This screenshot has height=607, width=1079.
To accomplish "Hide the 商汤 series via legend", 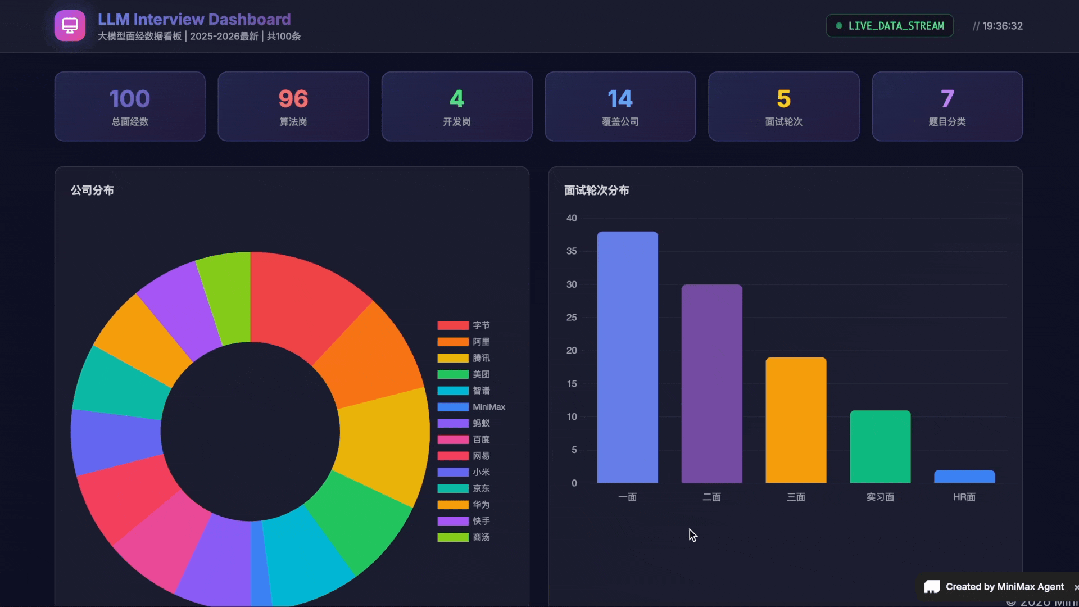I will tap(464, 537).
